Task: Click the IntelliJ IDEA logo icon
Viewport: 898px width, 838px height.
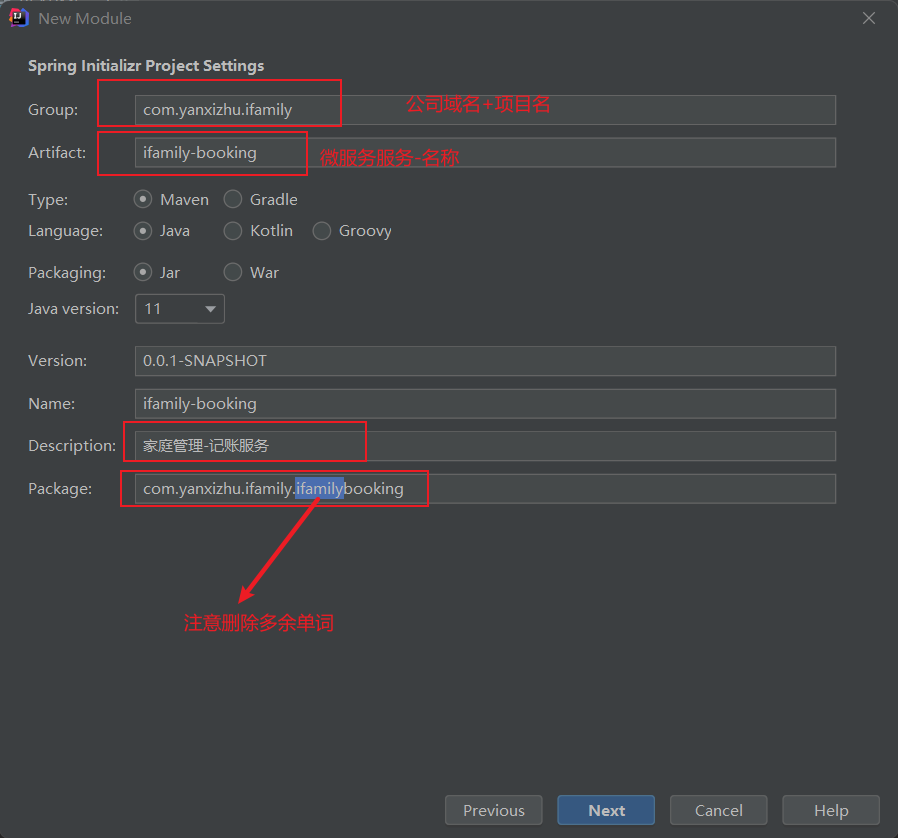Action: click(18, 18)
